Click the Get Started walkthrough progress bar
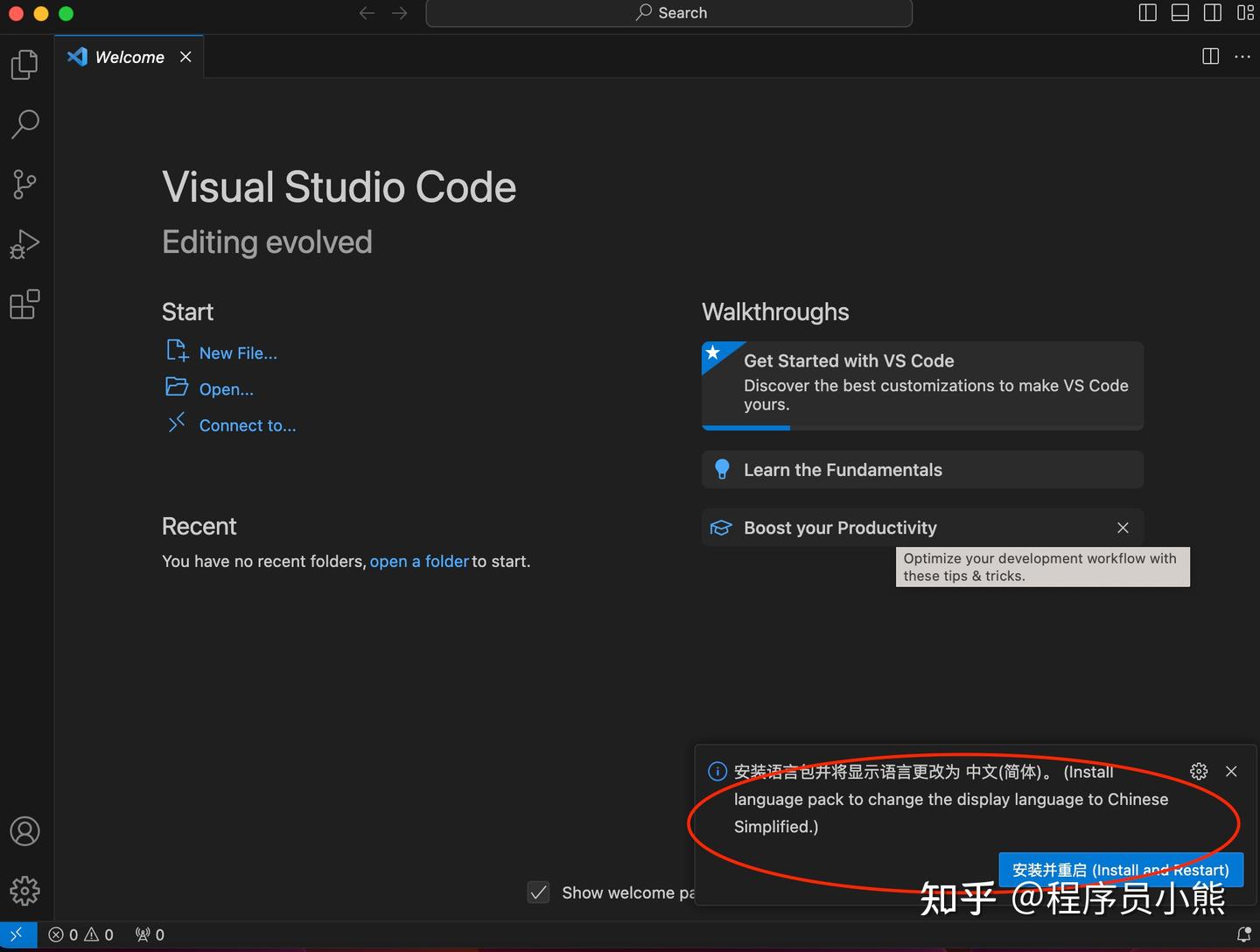The height and width of the screenshot is (952, 1260). [745, 428]
